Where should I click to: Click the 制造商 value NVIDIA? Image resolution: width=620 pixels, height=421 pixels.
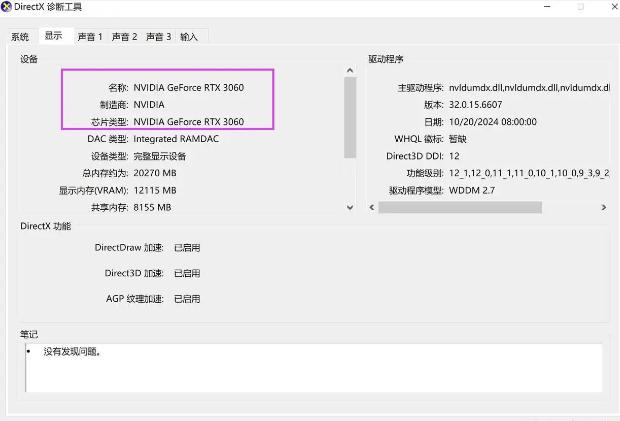tap(149, 105)
